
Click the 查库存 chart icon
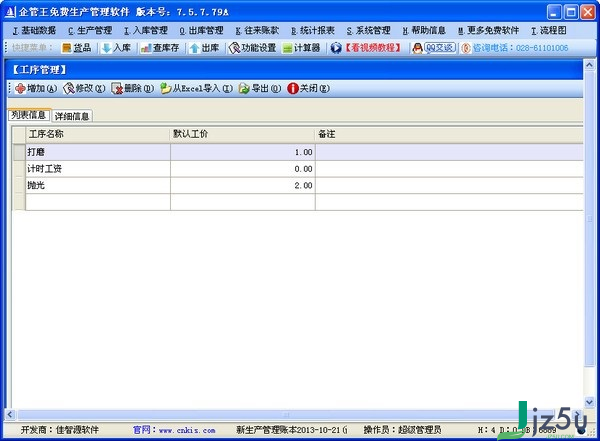pyautogui.click(x=146, y=48)
